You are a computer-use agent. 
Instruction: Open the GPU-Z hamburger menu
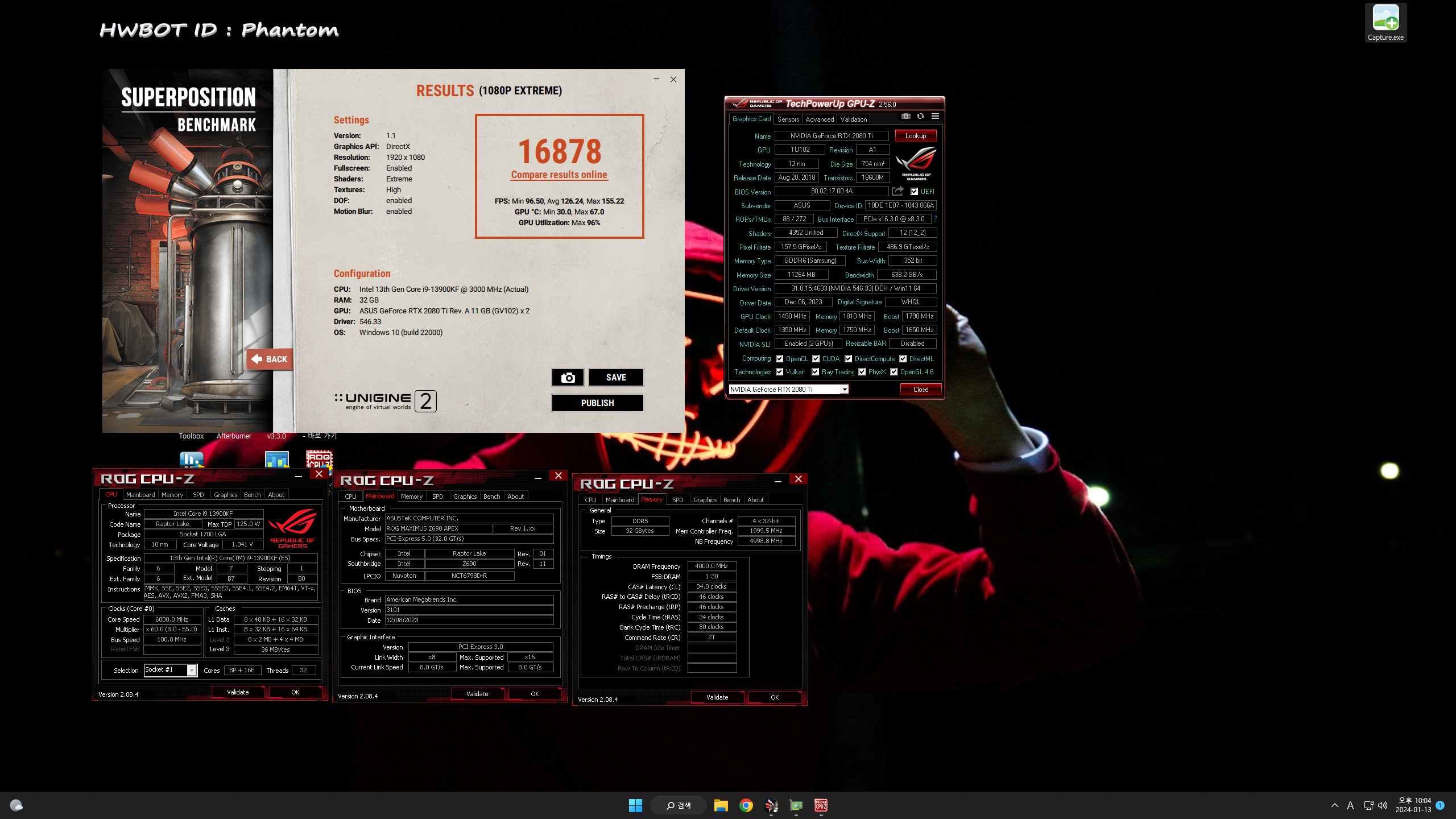935,117
